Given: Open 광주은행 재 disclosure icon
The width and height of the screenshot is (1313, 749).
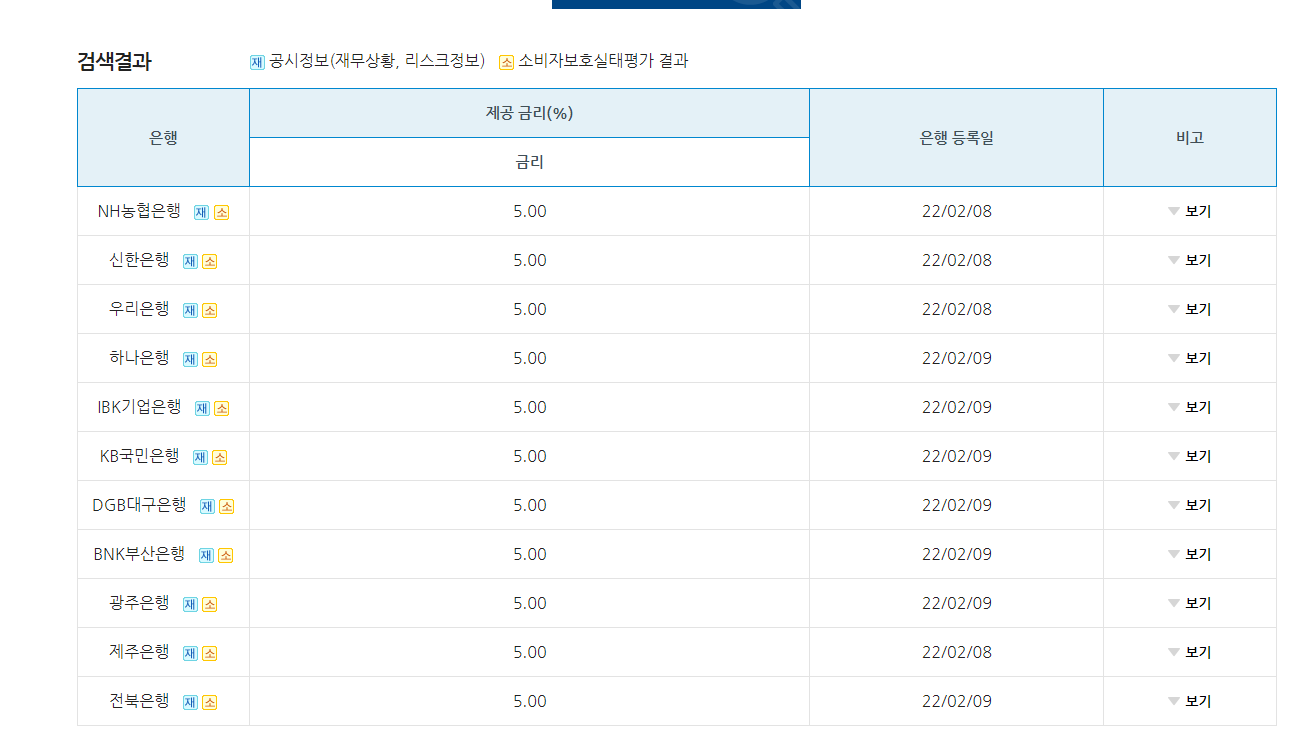Looking at the screenshot, I should pos(190,604).
